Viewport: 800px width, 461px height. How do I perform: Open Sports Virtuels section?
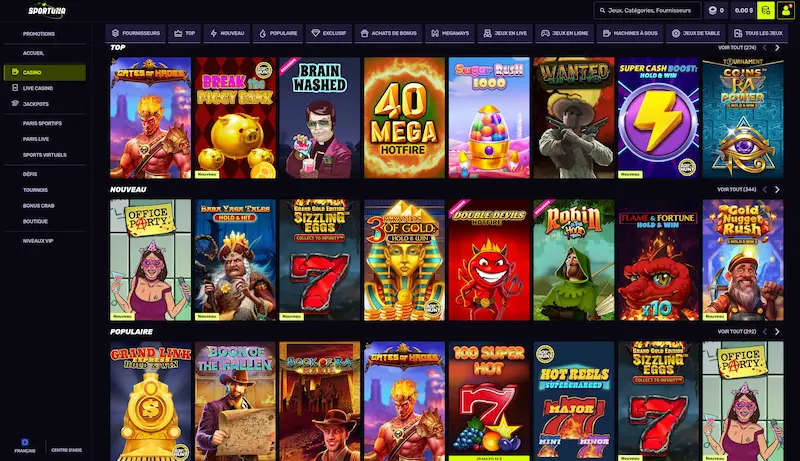pyautogui.click(x=44, y=155)
